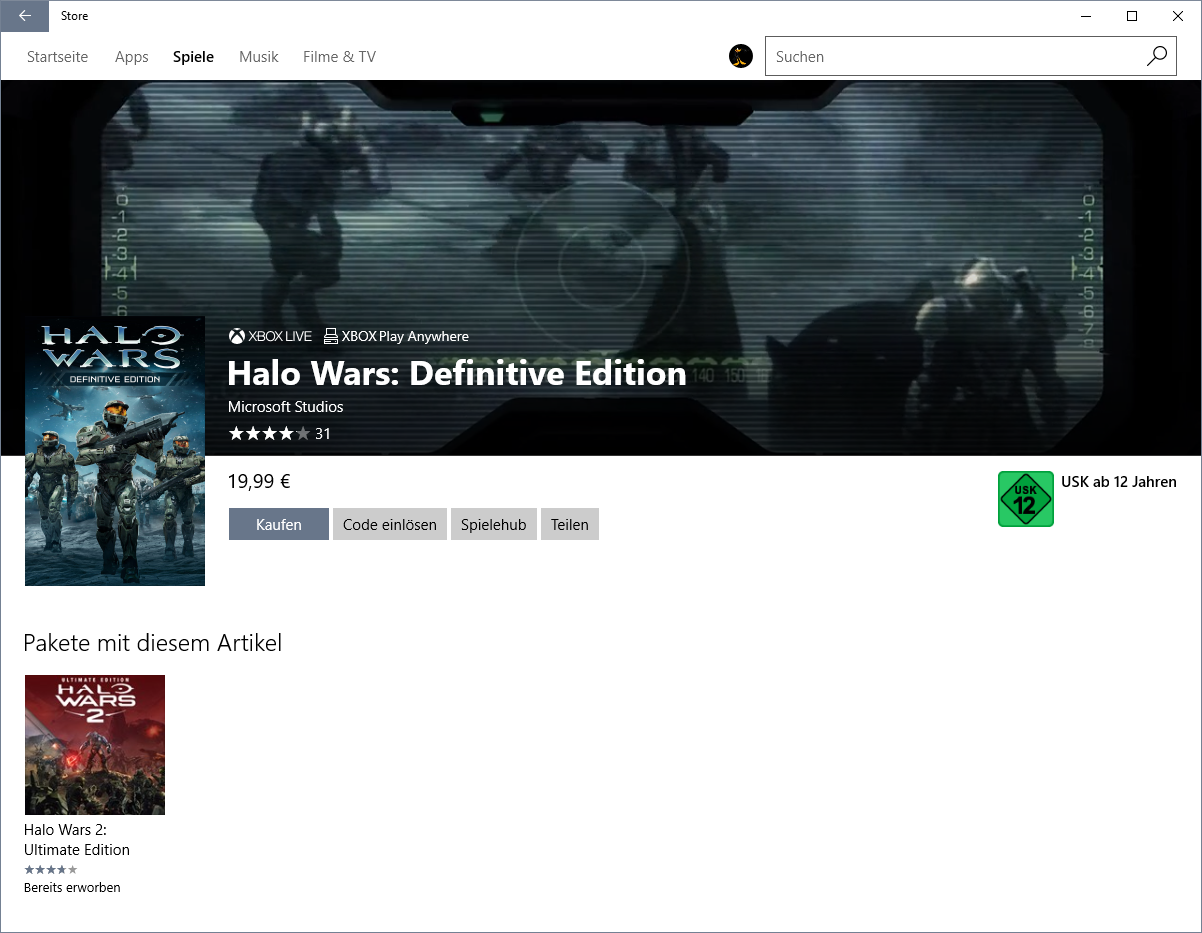Open Halo Wars 2 Ultimate Edition thumbnail
The height and width of the screenshot is (933, 1202).
(95, 745)
